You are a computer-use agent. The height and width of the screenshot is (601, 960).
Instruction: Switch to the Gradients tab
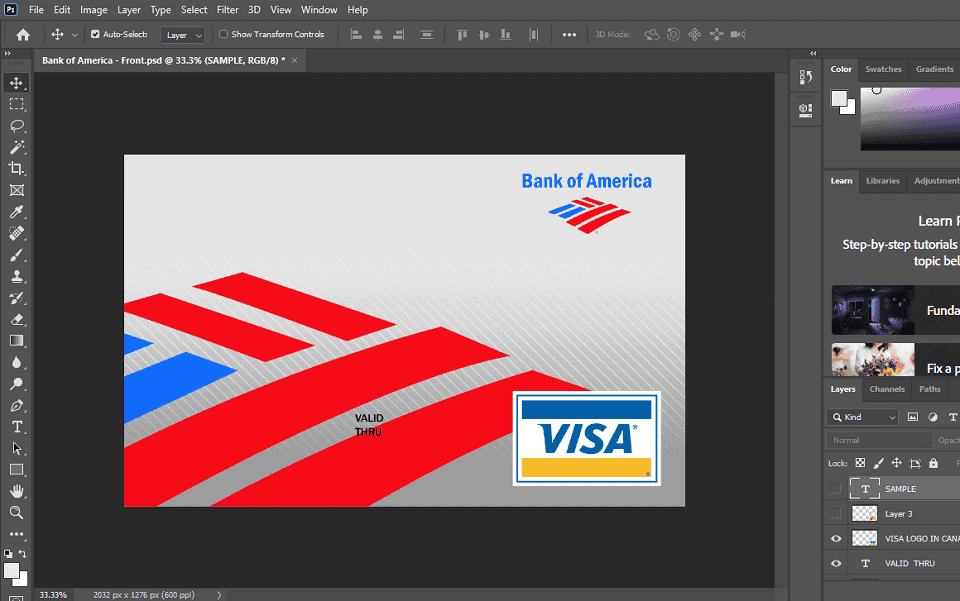tap(934, 69)
